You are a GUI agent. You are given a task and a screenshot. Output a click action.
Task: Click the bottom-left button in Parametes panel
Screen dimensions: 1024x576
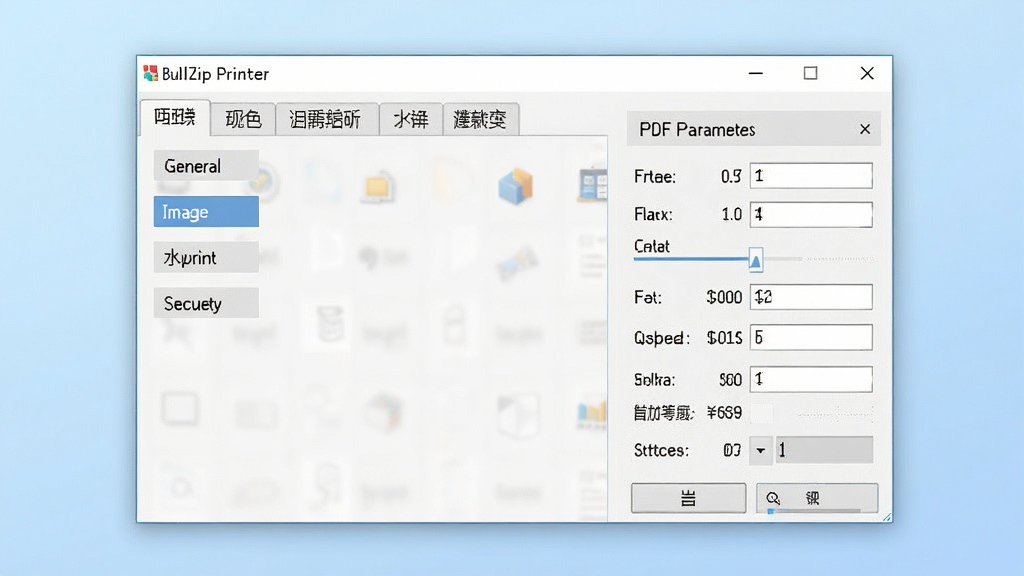(688, 498)
